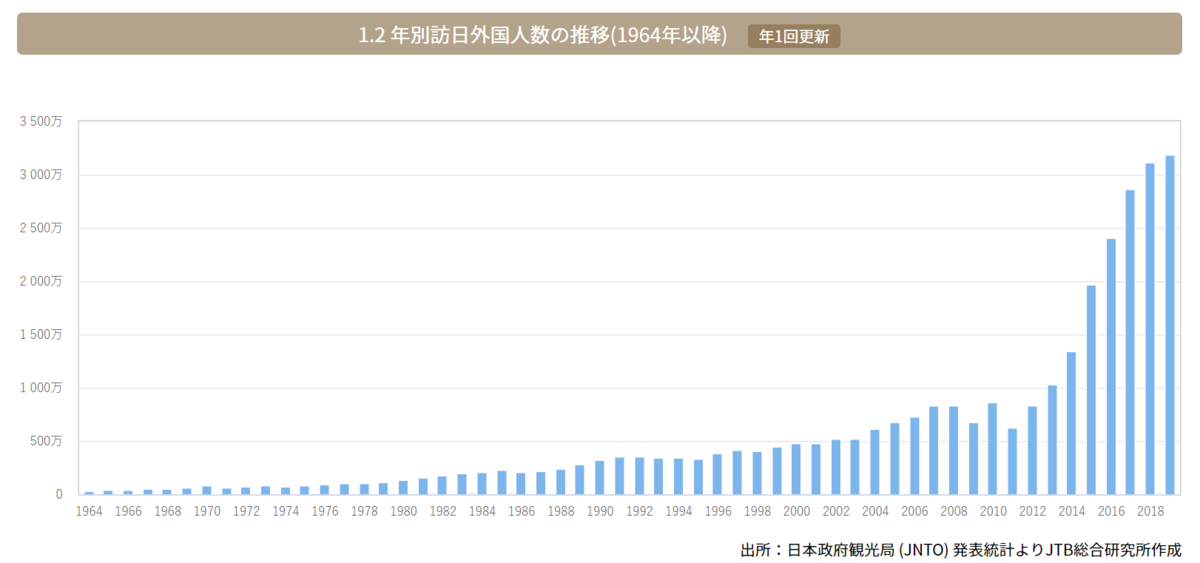
Task: Click the 1984 x-axis label
Action: click(482, 511)
